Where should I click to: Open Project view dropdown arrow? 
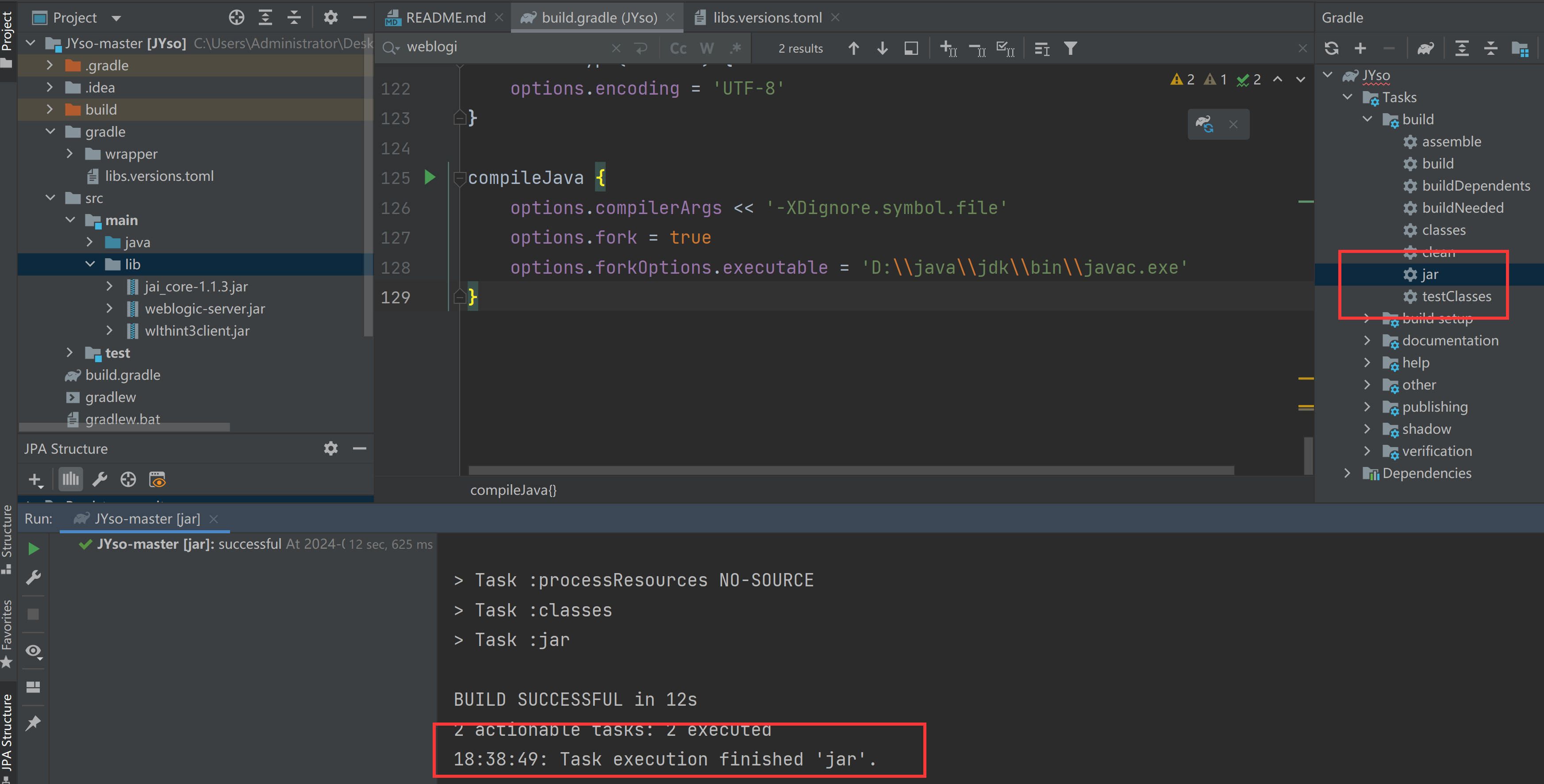(x=116, y=18)
